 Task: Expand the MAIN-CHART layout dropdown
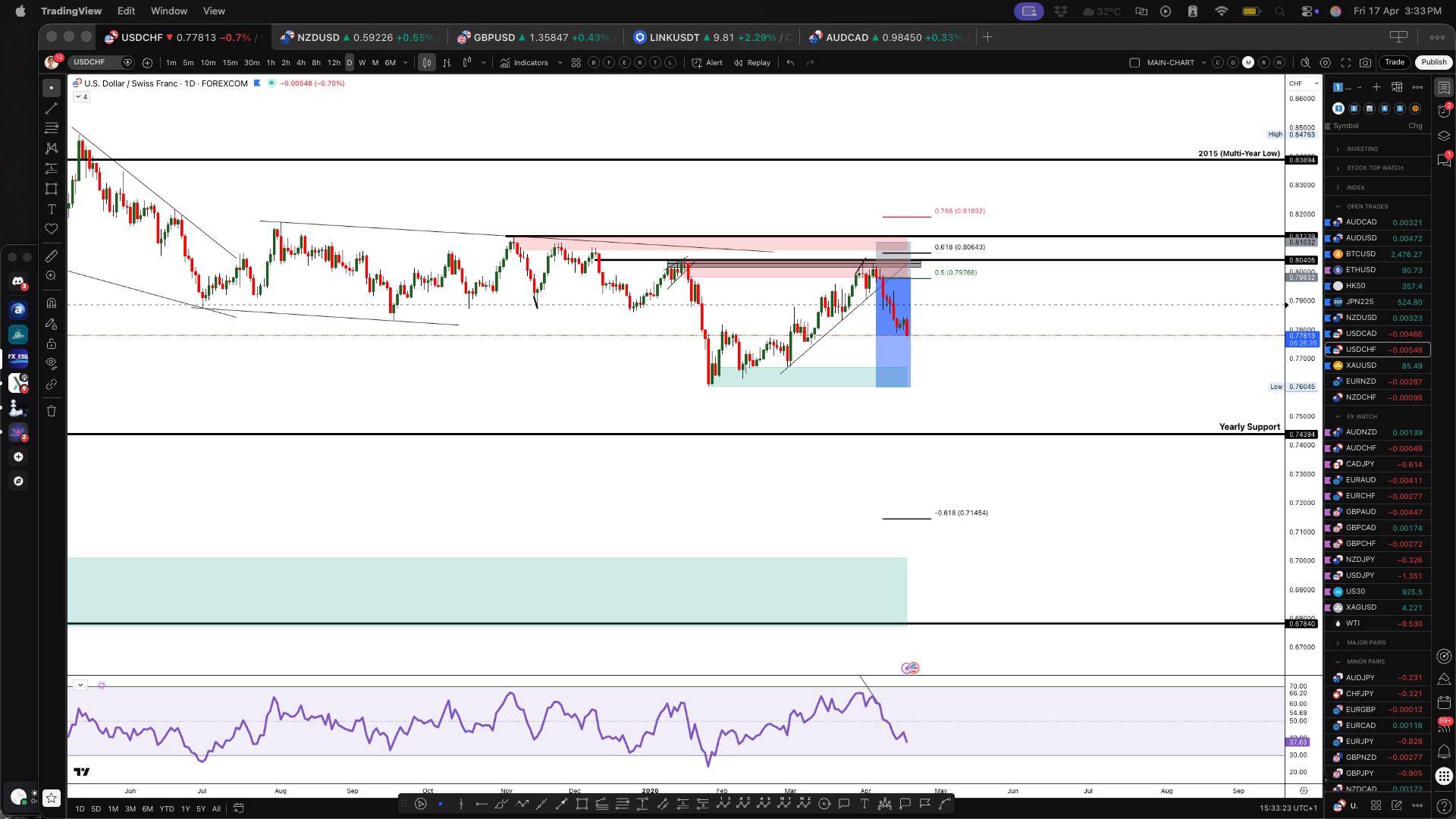point(1203,63)
